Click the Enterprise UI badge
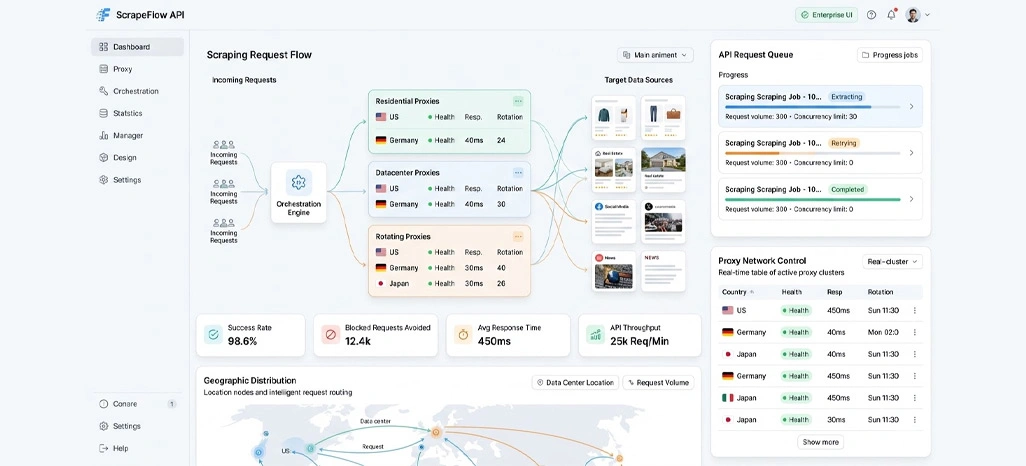Image resolution: width=1026 pixels, height=466 pixels. [x=826, y=14]
